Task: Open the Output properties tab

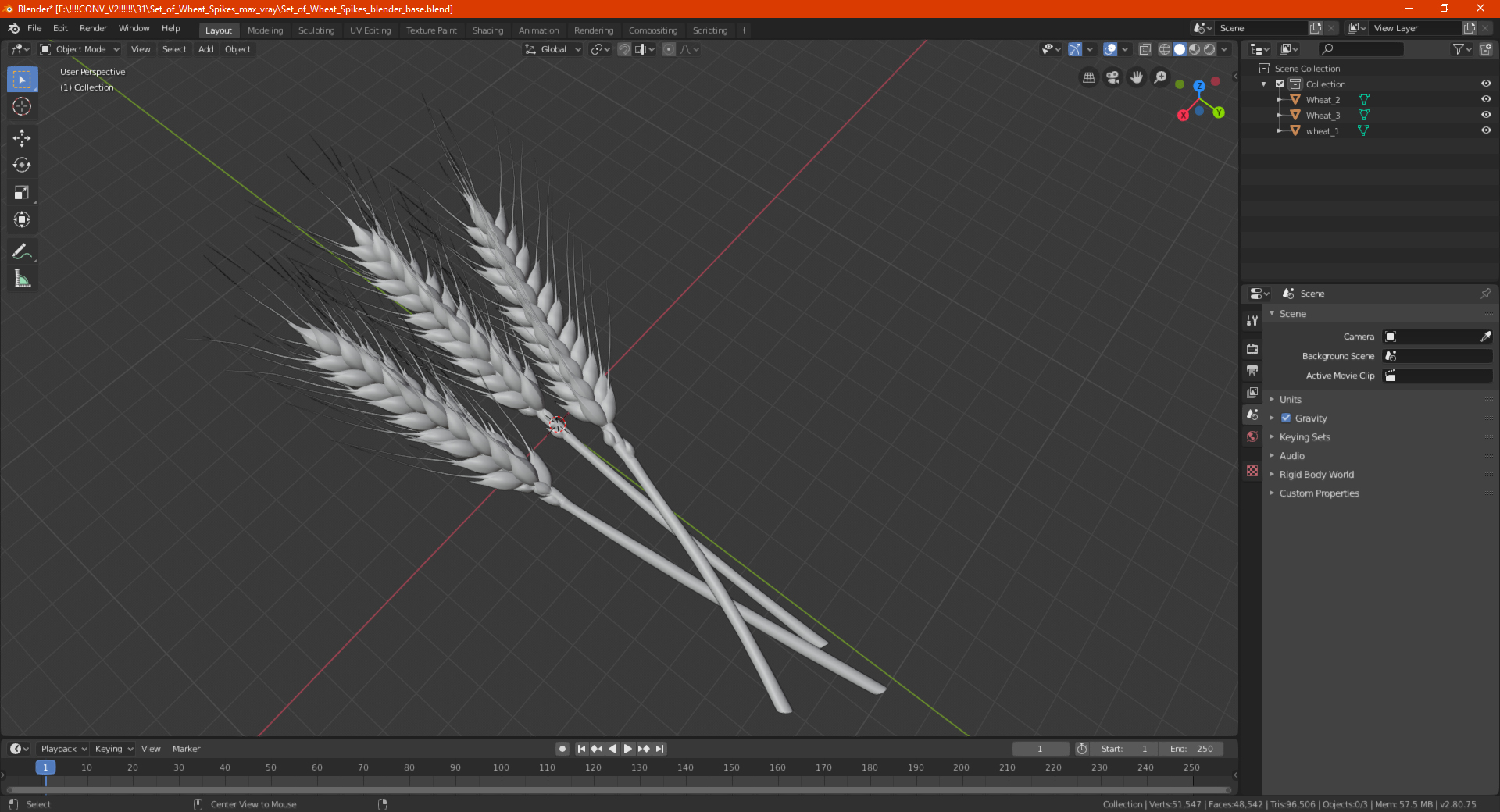Action: pos(1252,370)
